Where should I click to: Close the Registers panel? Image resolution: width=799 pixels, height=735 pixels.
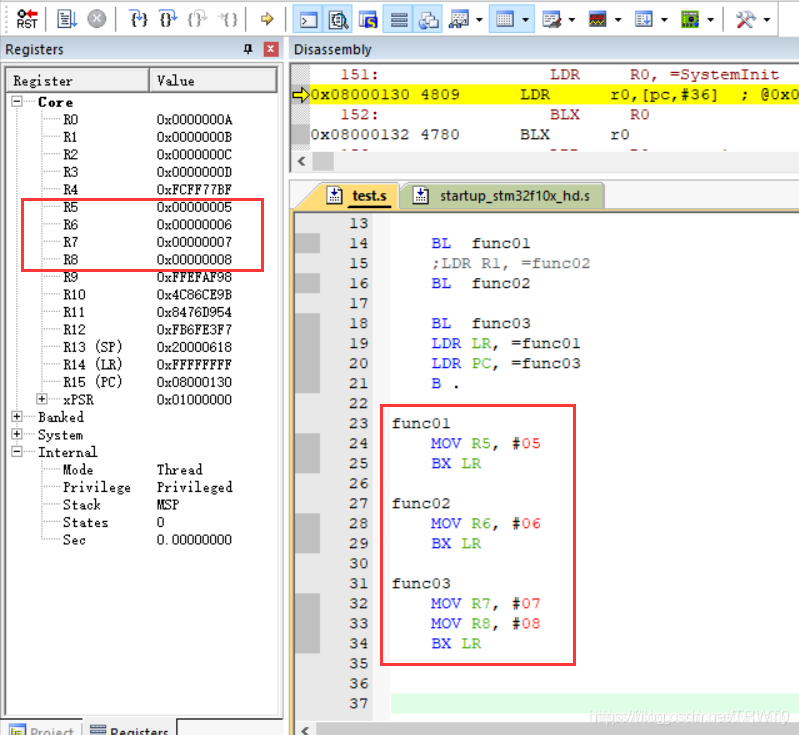tap(271, 49)
